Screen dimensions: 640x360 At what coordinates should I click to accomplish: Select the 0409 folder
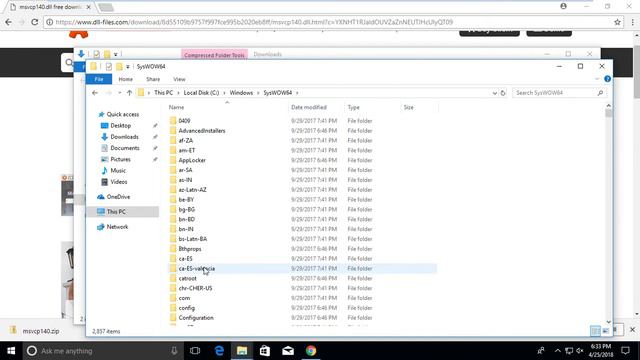(184, 121)
